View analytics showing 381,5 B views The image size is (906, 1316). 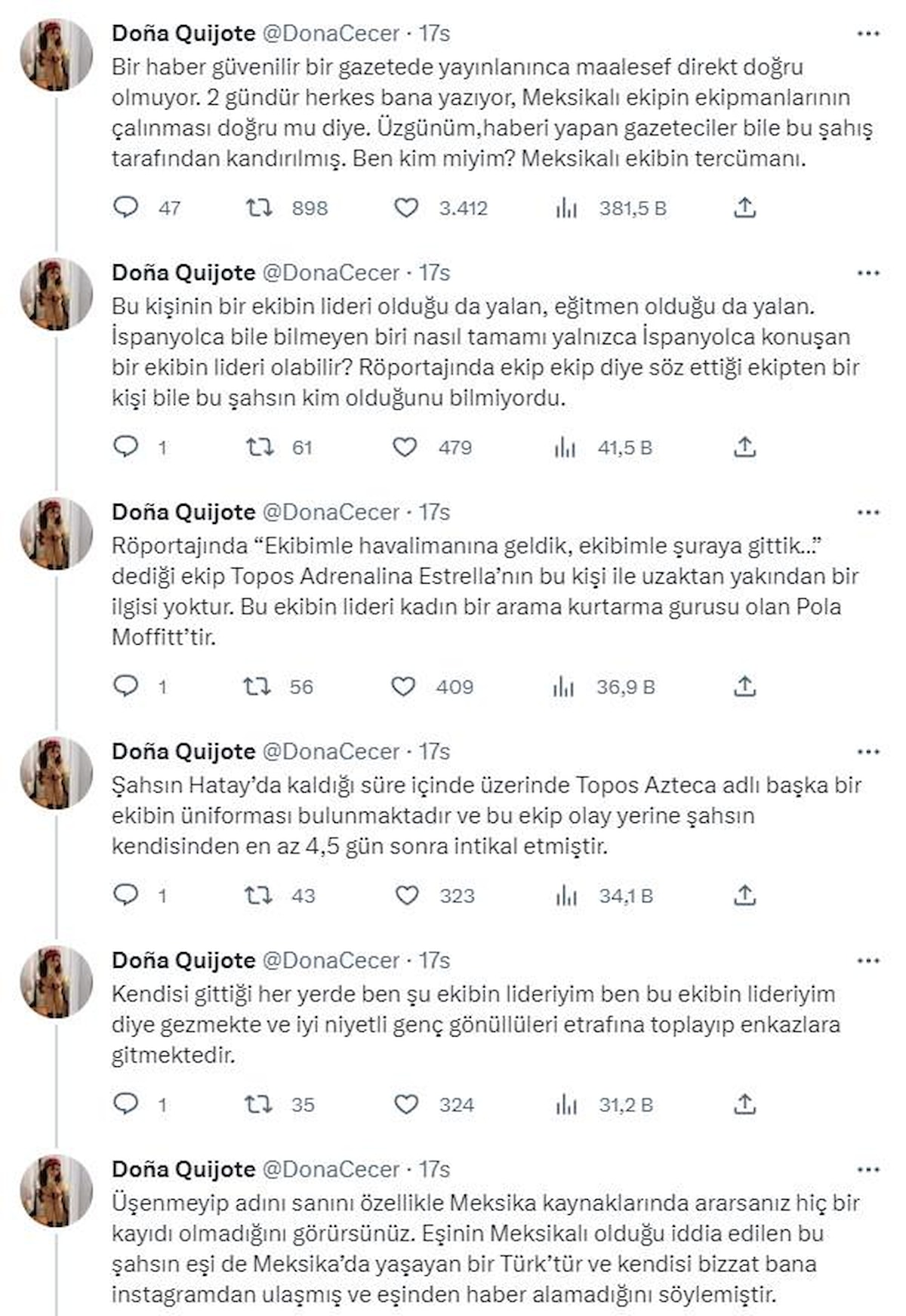(x=565, y=208)
